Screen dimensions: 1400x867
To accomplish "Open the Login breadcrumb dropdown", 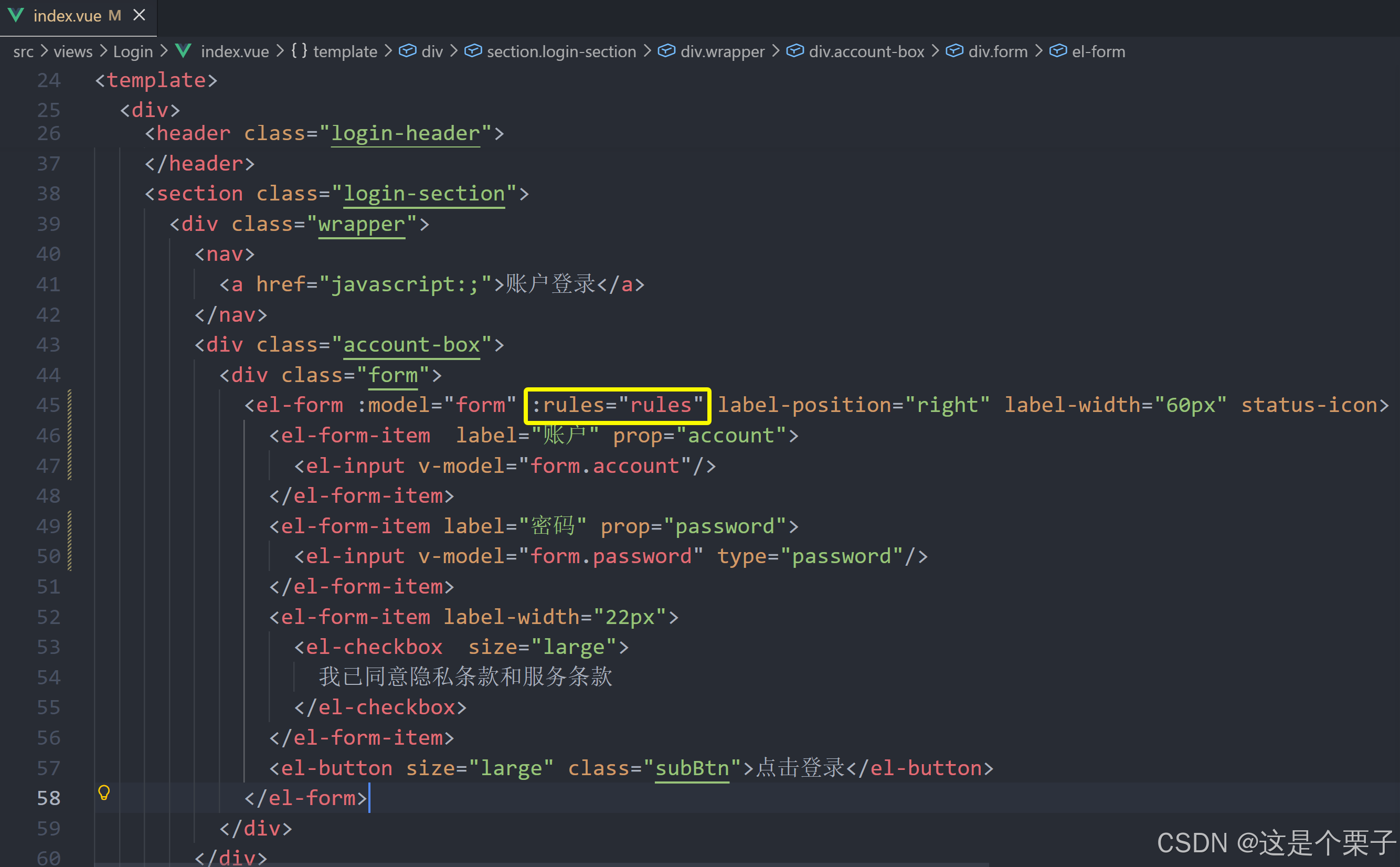I will (132, 51).
